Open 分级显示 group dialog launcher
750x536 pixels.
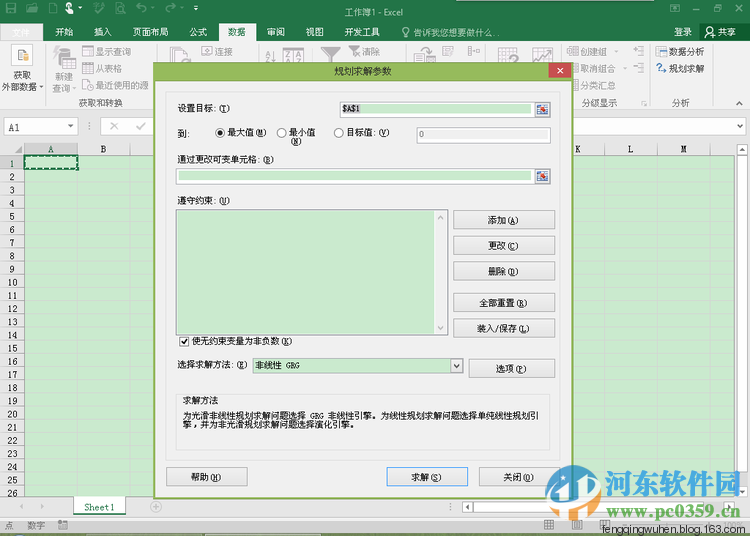(x=644, y=103)
